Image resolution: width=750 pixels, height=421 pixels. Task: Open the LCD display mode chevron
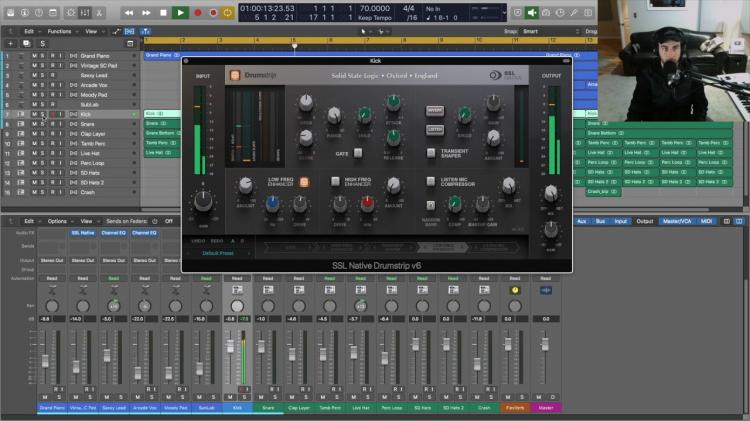tap(504, 13)
